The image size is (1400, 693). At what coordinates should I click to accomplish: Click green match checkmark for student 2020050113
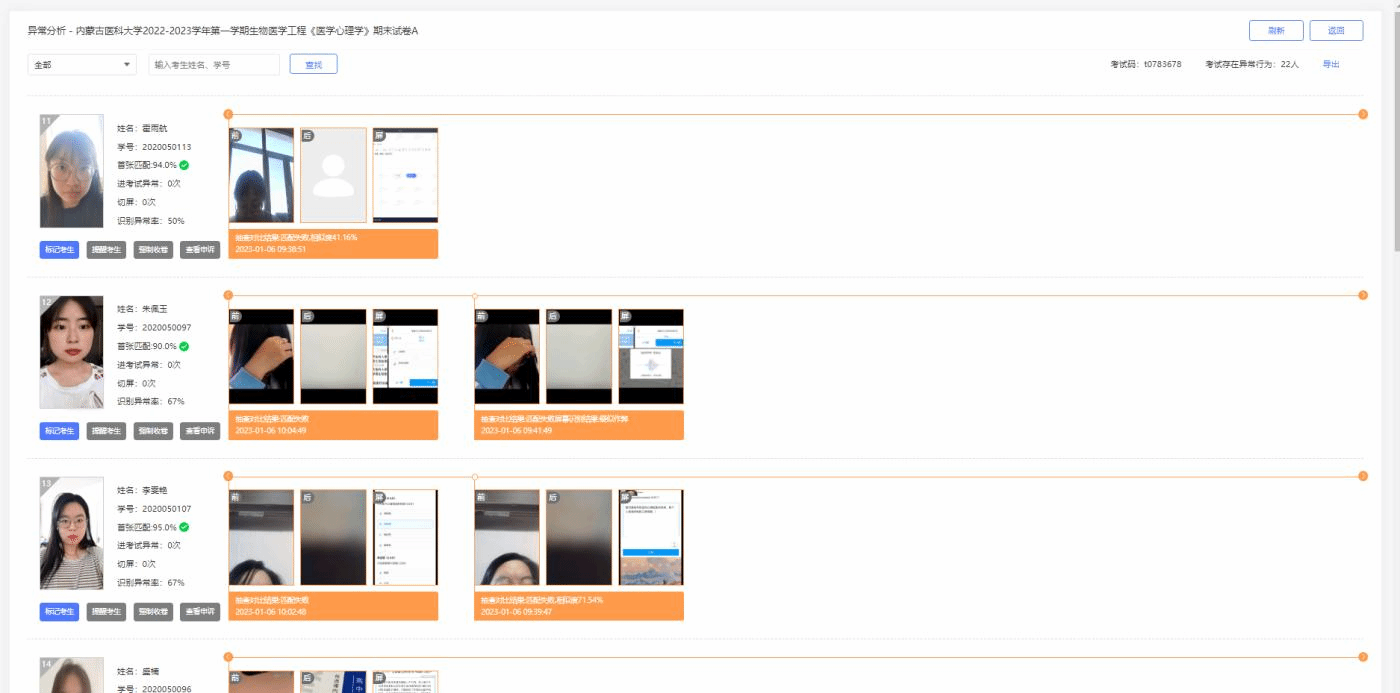[184, 165]
